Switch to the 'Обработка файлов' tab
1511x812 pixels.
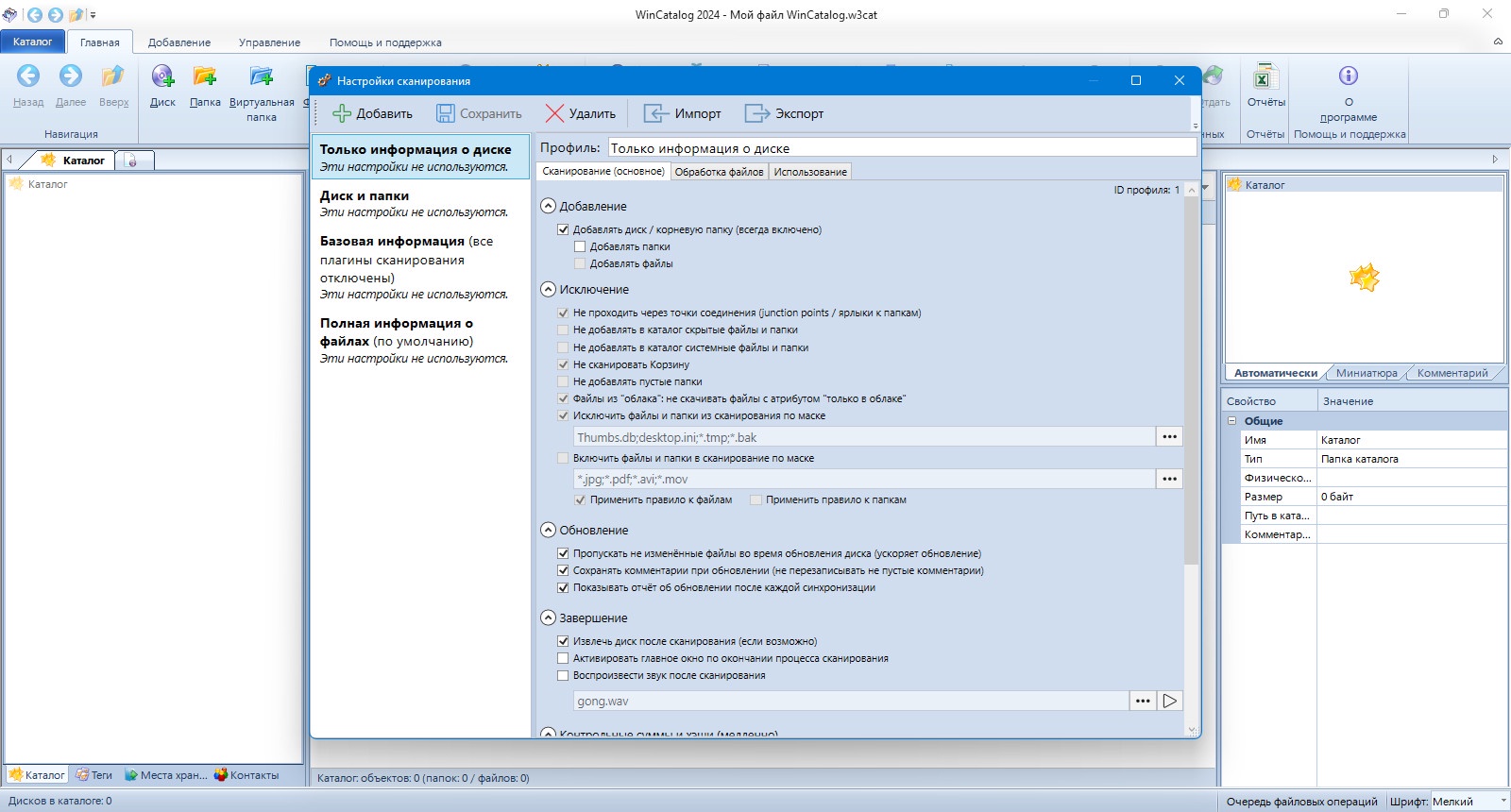click(719, 172)
